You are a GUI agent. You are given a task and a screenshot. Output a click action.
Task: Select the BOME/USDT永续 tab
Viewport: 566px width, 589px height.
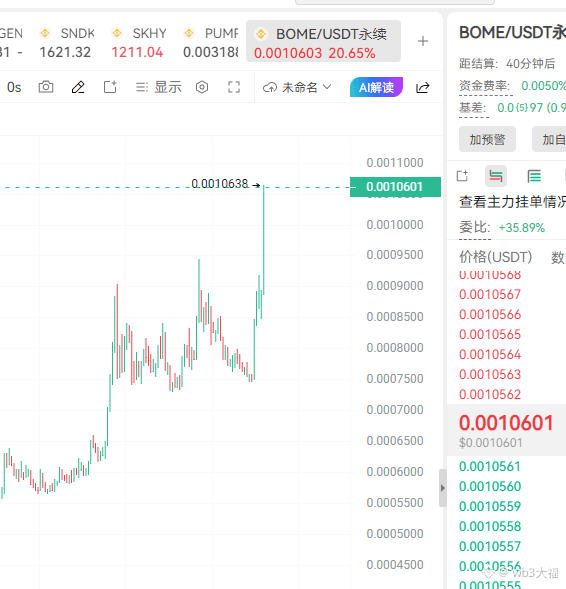click(x=323, y=41)
